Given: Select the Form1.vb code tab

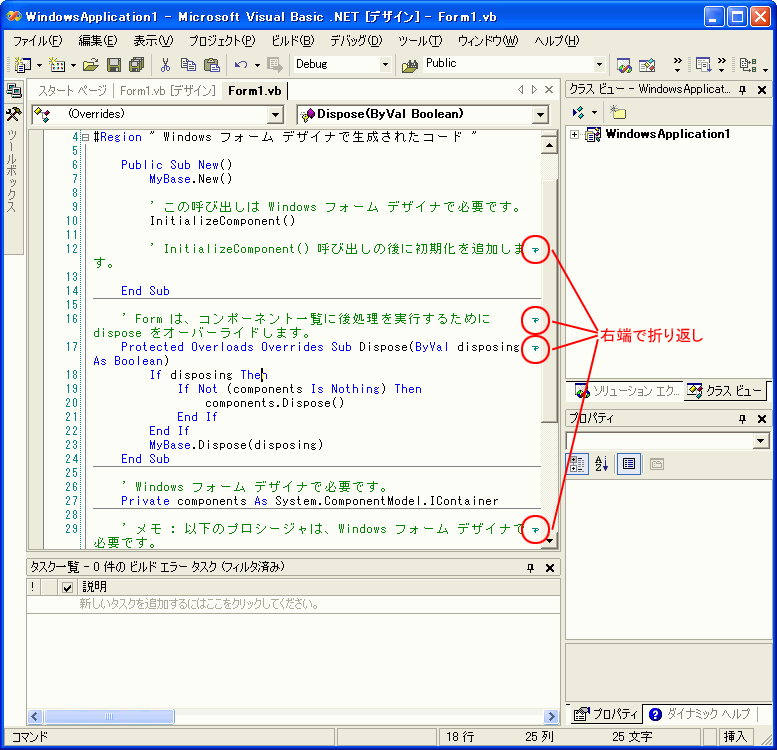Looking at the screenshot, I should tap(255, 91).
